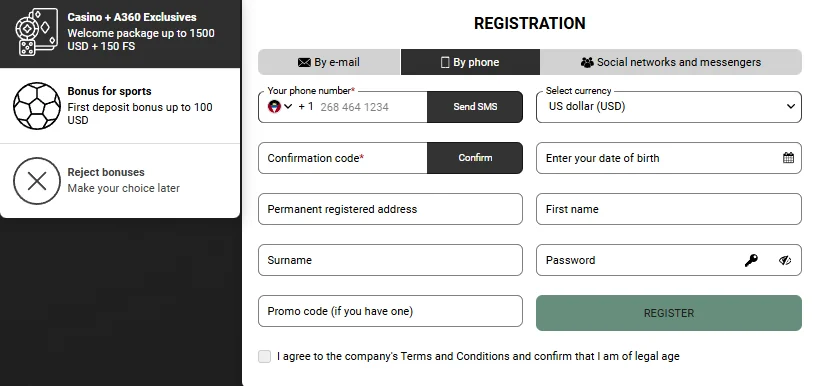Click the Confirm code button
816x386 pixels.
(x=475, y=158)
